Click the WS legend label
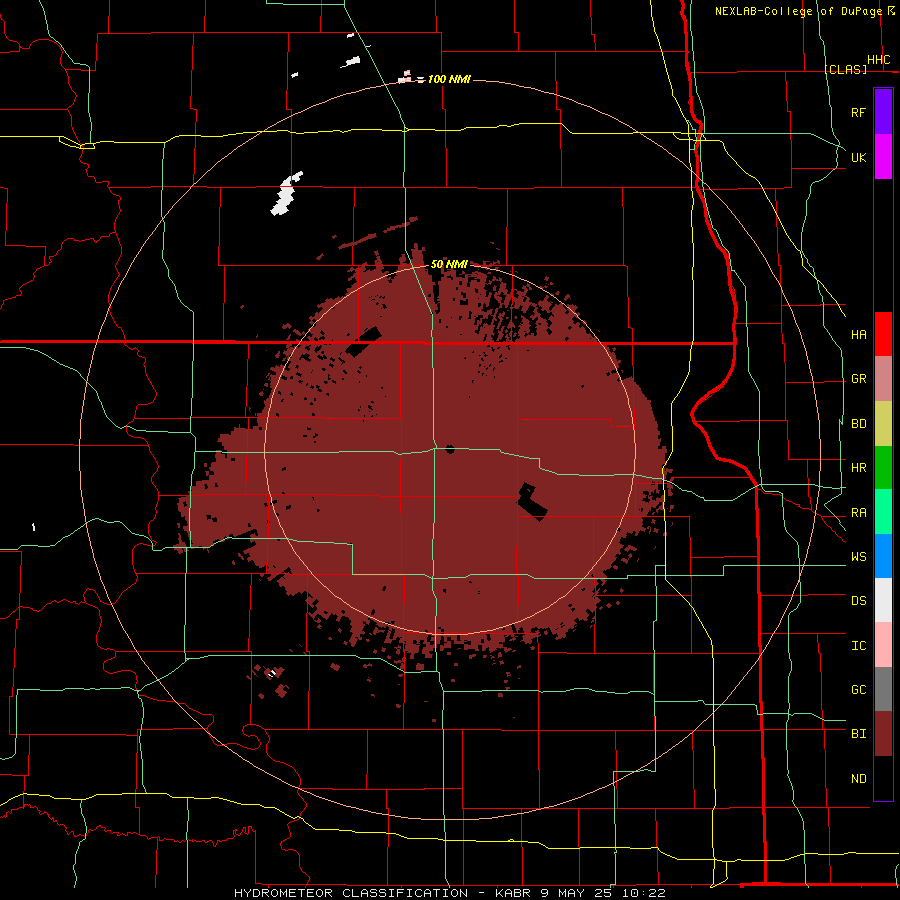The width and height of the screenshot is (900, 900). [858, 557]
